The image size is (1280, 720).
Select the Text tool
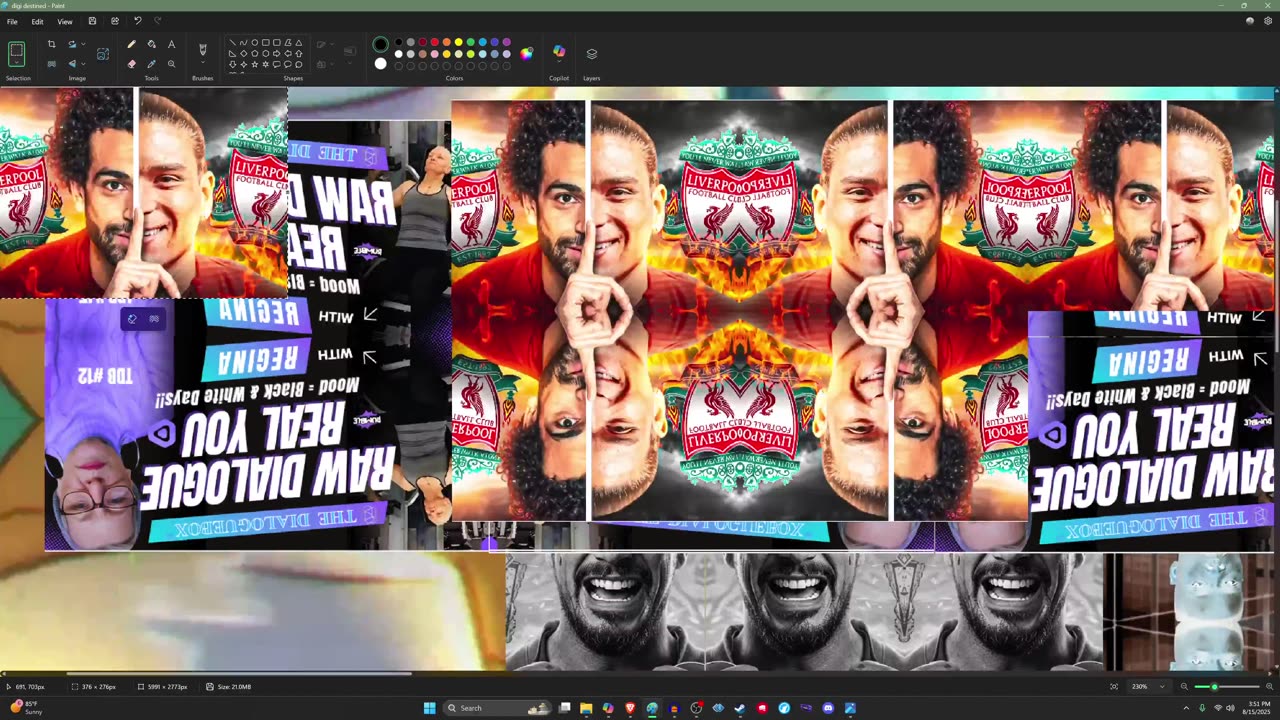click(x=171, y=44)
